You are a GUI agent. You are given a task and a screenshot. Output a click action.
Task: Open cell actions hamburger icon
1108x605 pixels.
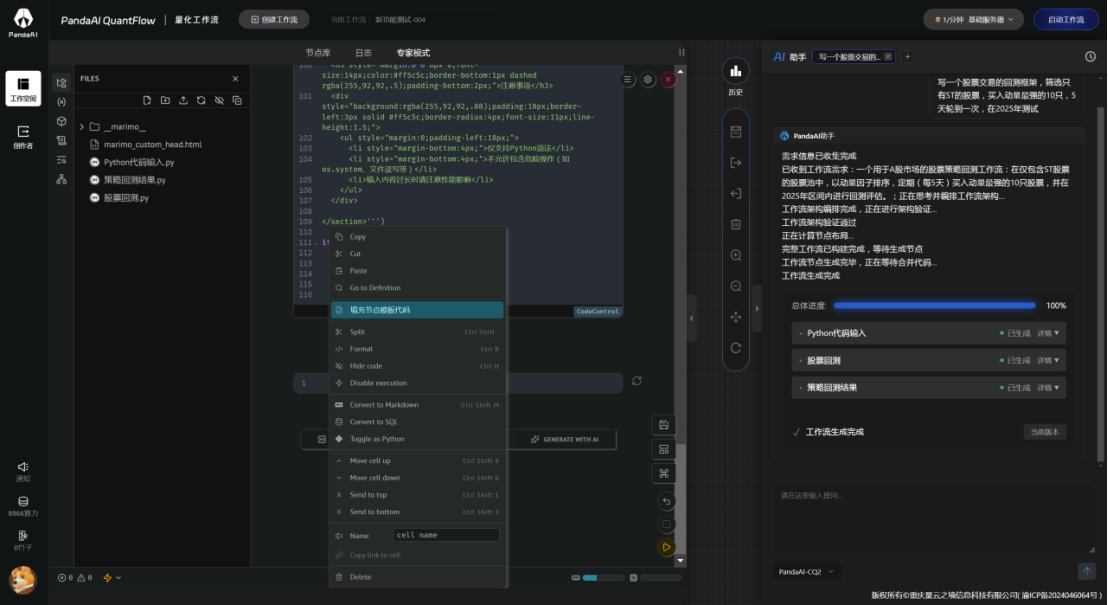[x=627, y=80]
